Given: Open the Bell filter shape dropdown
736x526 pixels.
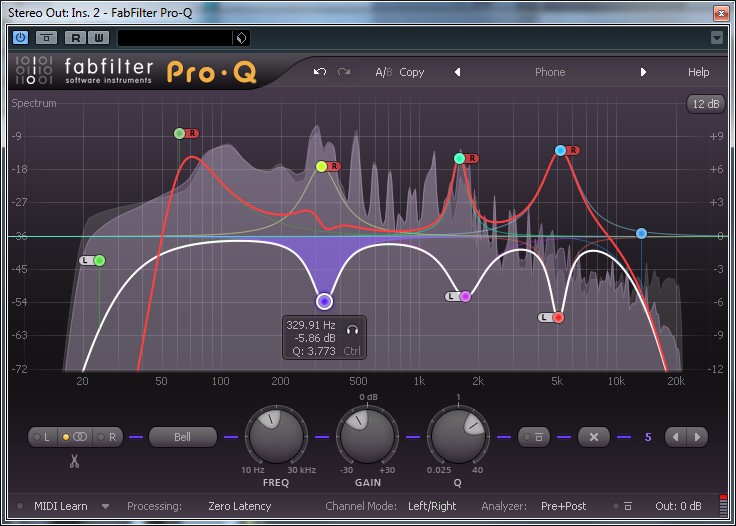Looking at the screenshot, I should point(183,437).
